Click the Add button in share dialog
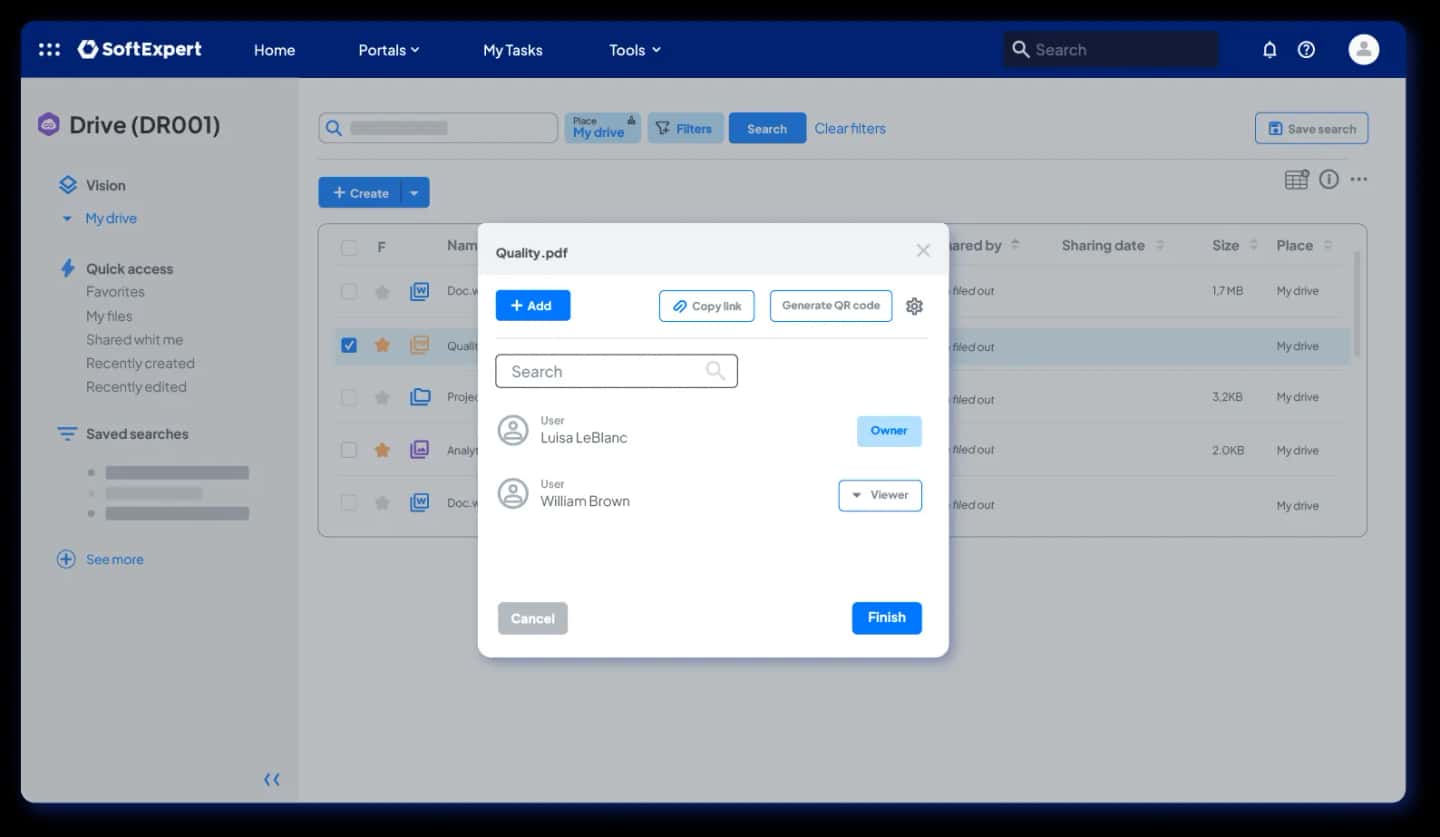The width and height of the screenshot is (1440, 837). 533,305
